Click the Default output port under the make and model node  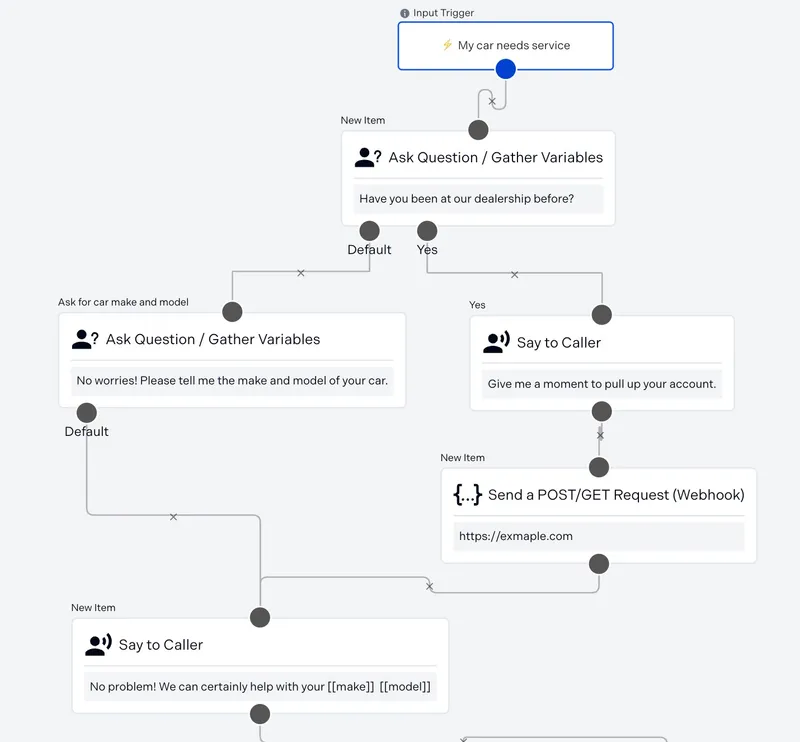click(87, 413)
